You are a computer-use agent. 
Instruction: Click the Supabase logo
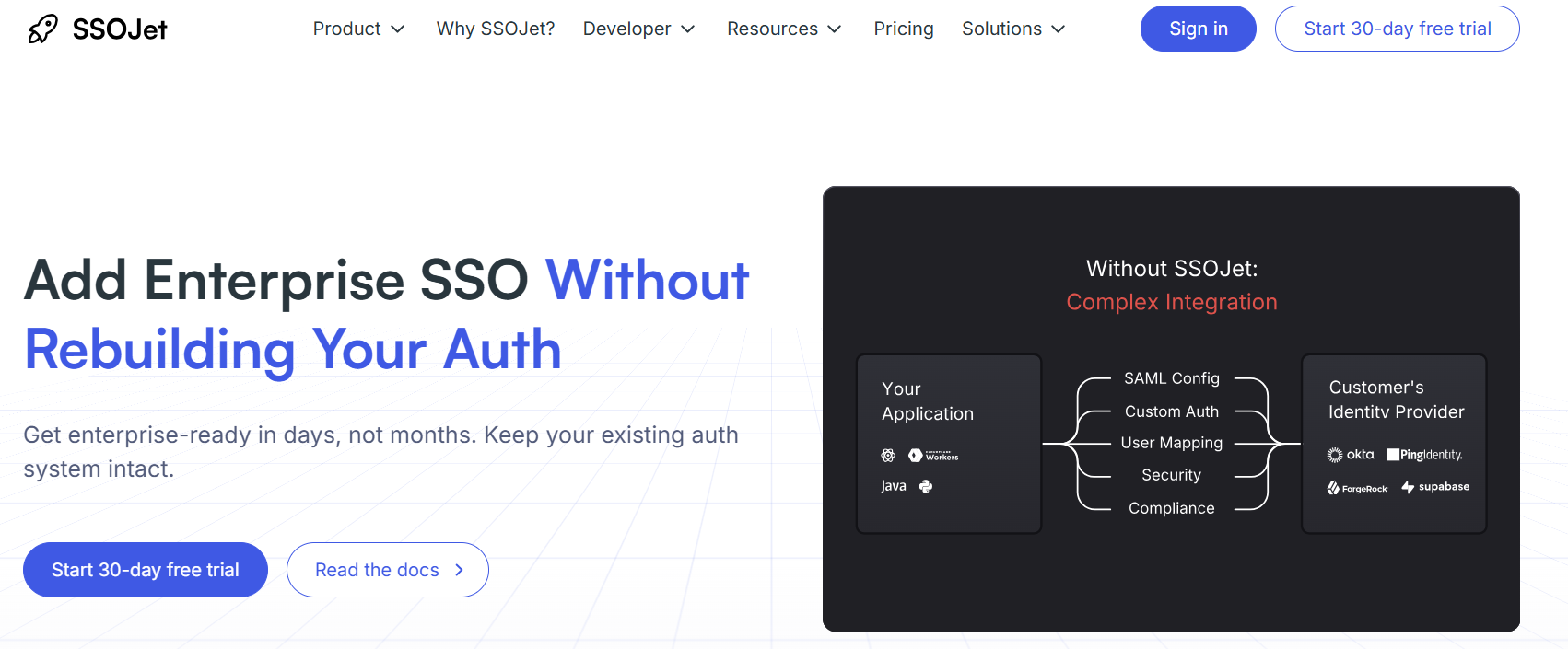pyautogui.click(x=1435, y=487)
